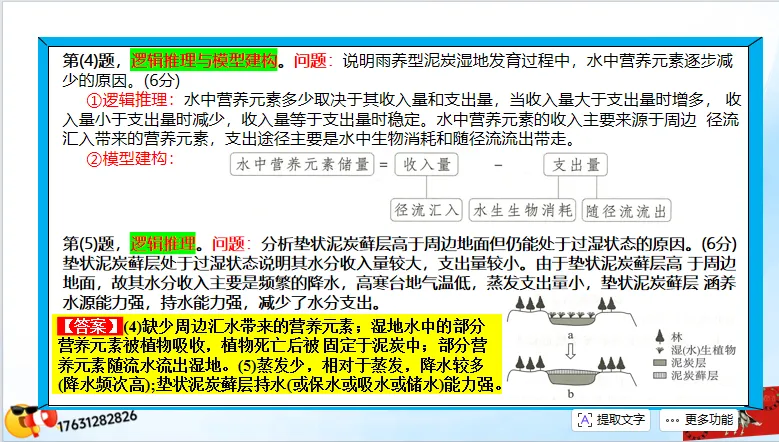
Task: Click the 径流汇入 diagram box
Action: [x=426, y=210]
